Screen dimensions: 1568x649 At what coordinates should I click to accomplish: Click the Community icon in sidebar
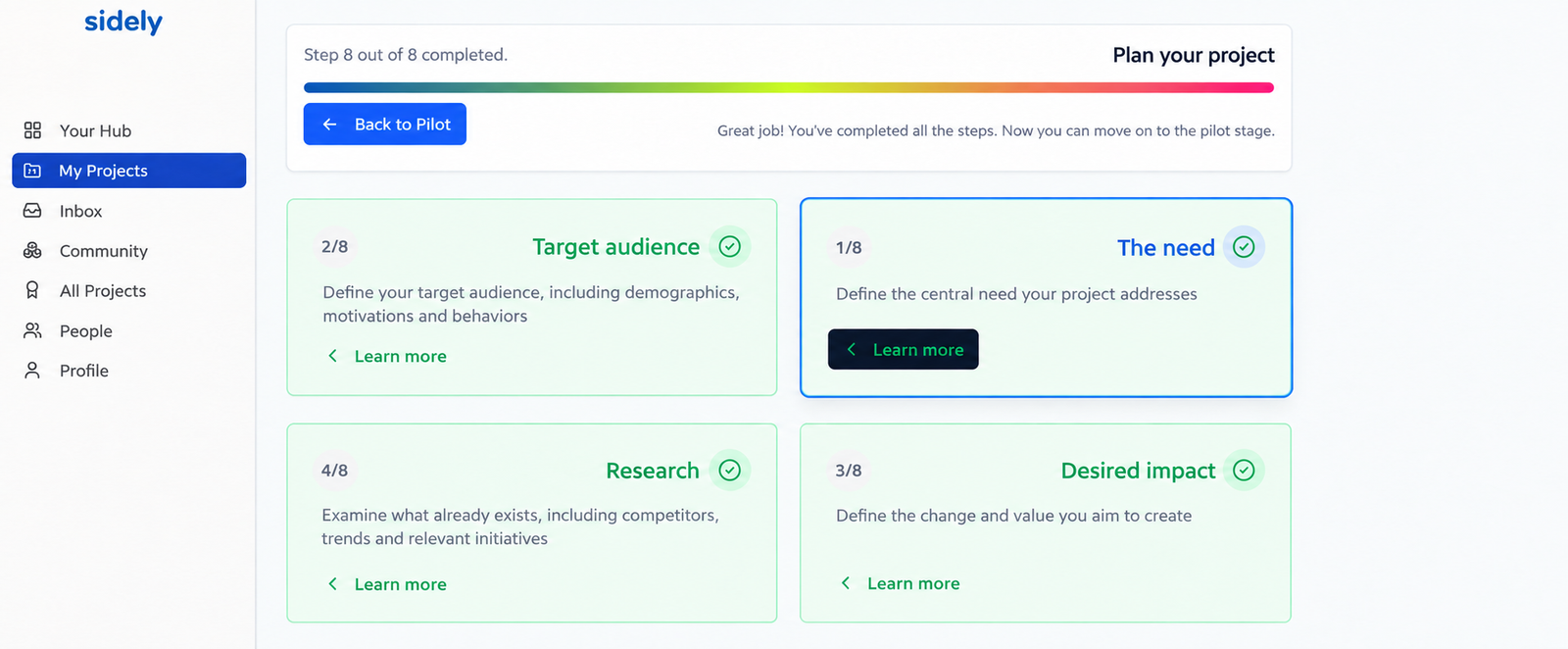pos(32,251)
